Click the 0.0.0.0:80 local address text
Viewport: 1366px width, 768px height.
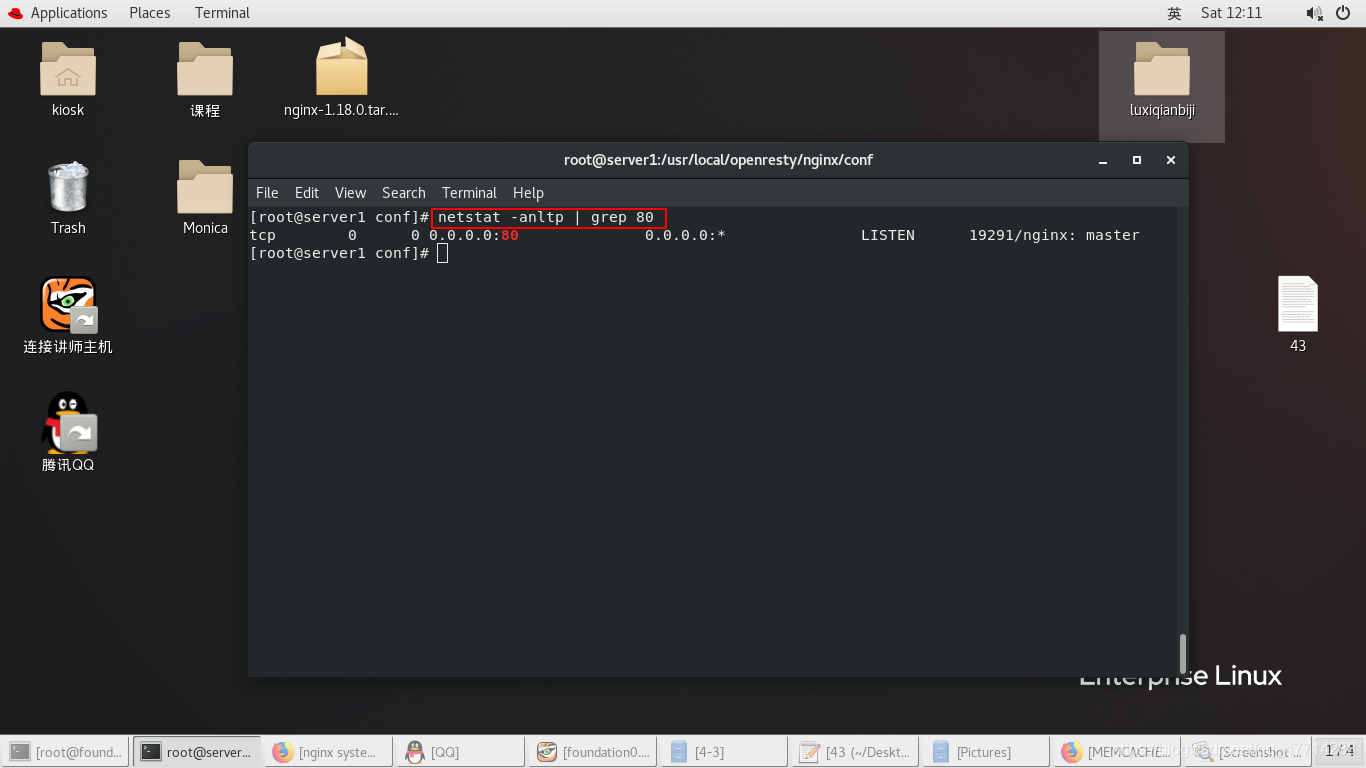pos(474,235)
